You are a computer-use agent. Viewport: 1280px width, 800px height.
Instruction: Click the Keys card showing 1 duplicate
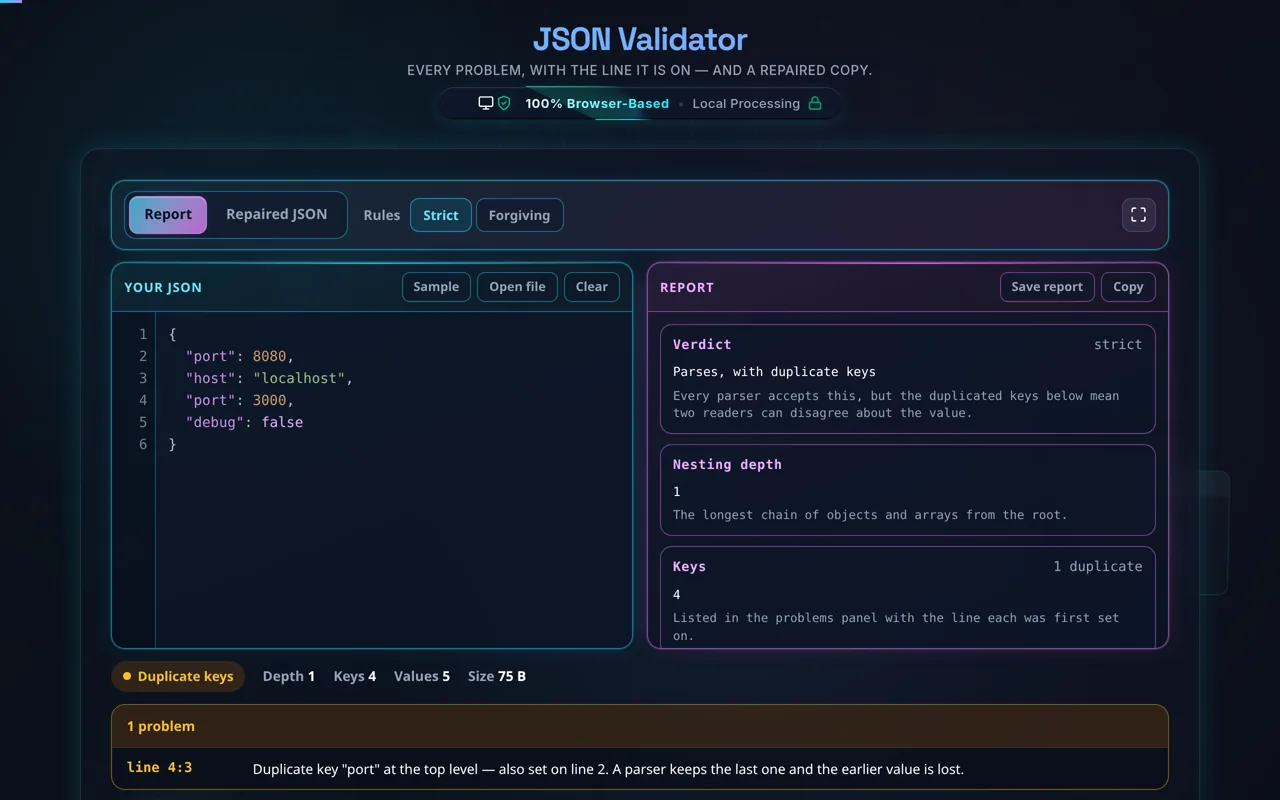coord(908,597)
